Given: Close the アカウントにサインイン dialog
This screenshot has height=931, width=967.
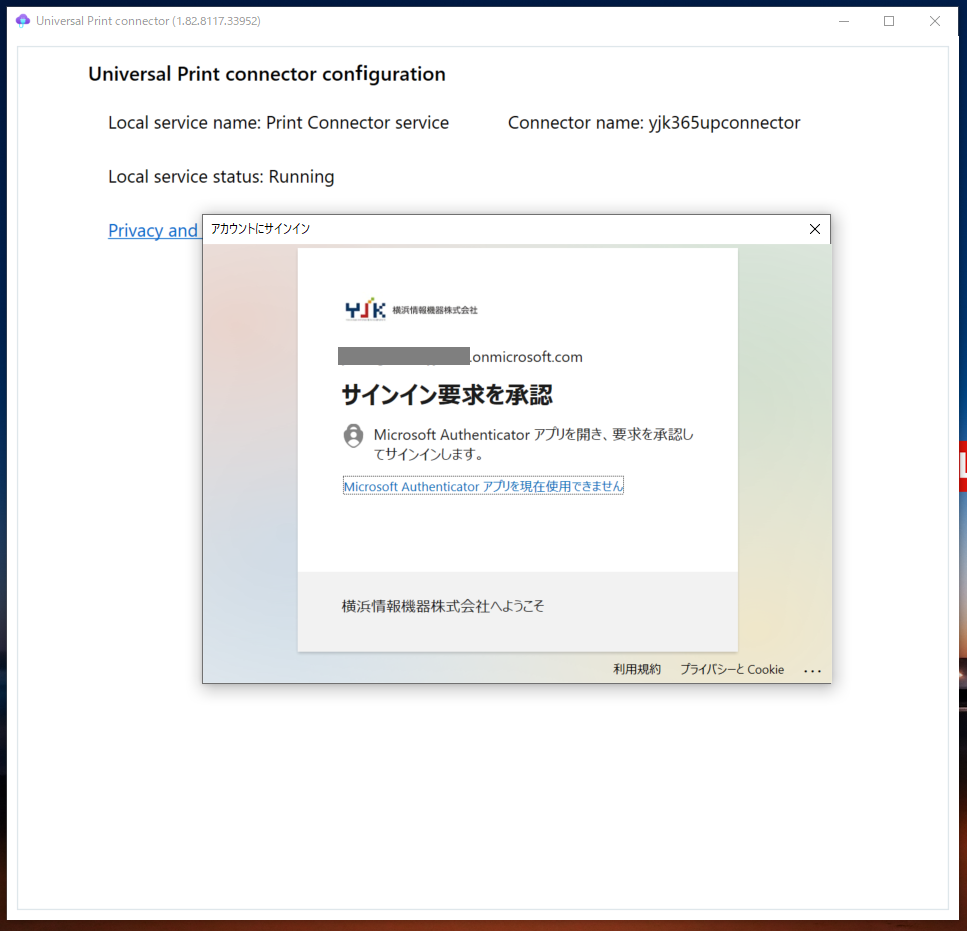Looking at the screenshot, I should click(815, 229).
